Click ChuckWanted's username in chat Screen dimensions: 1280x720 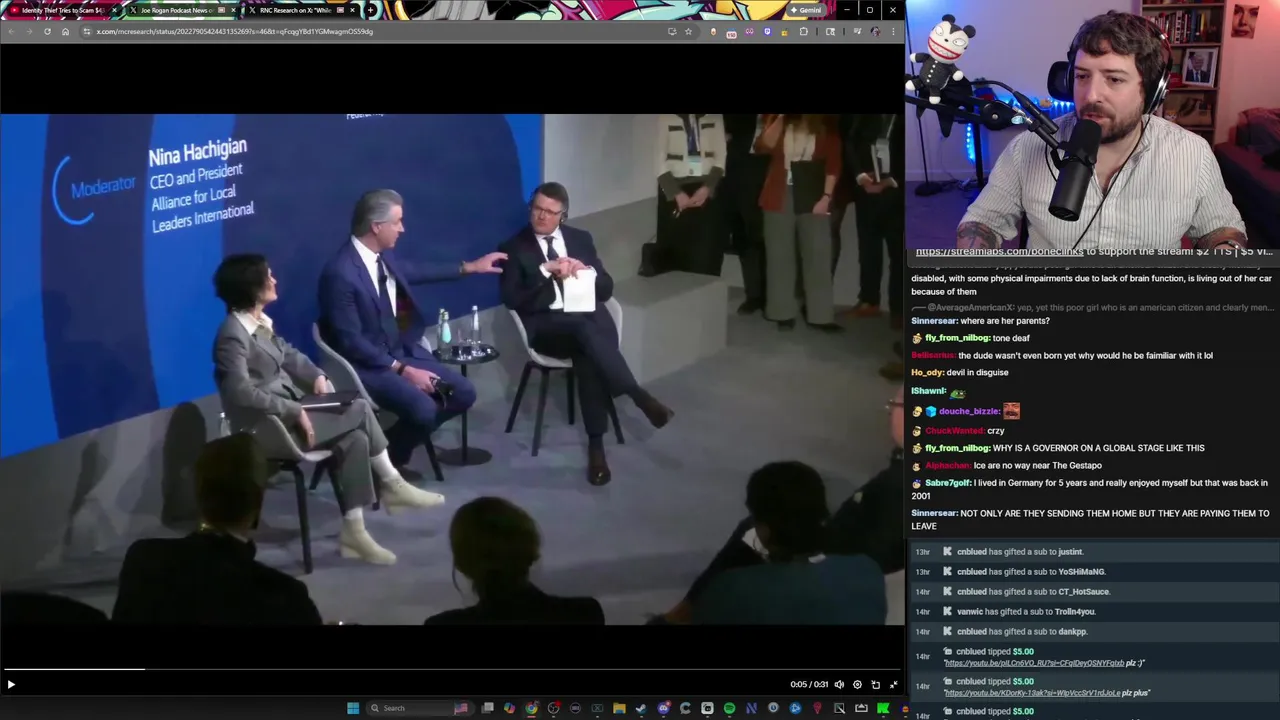(x=954, y=430)
